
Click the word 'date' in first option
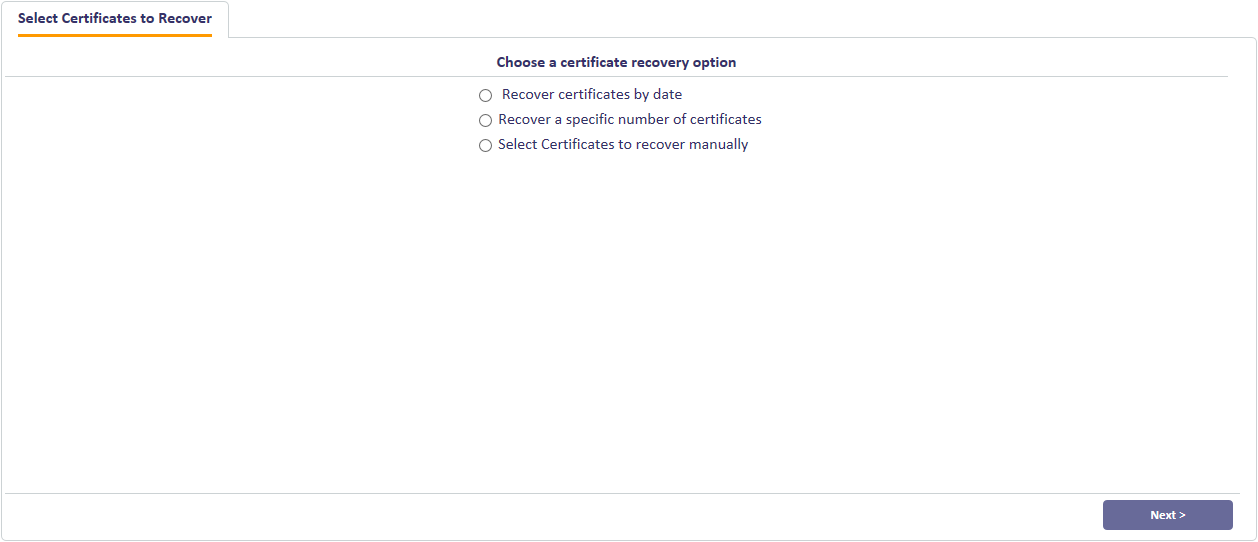667,95
